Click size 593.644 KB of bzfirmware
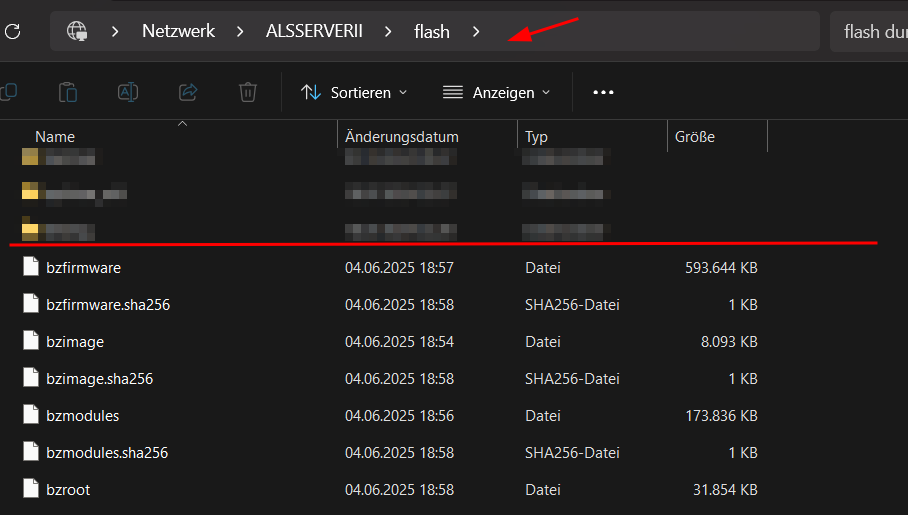The image size is (908, 515). (x=722, y=268)
